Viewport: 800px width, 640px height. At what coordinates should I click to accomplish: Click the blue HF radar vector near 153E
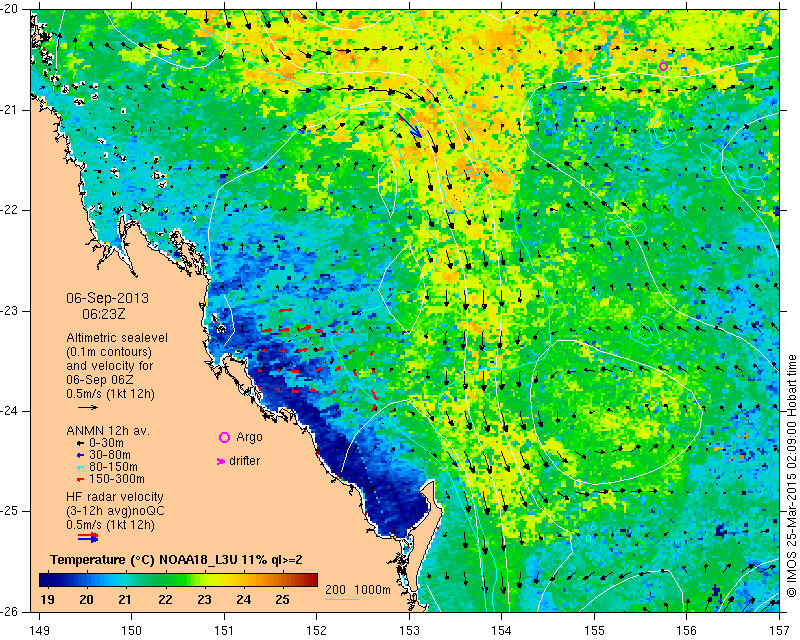point(410,126)
